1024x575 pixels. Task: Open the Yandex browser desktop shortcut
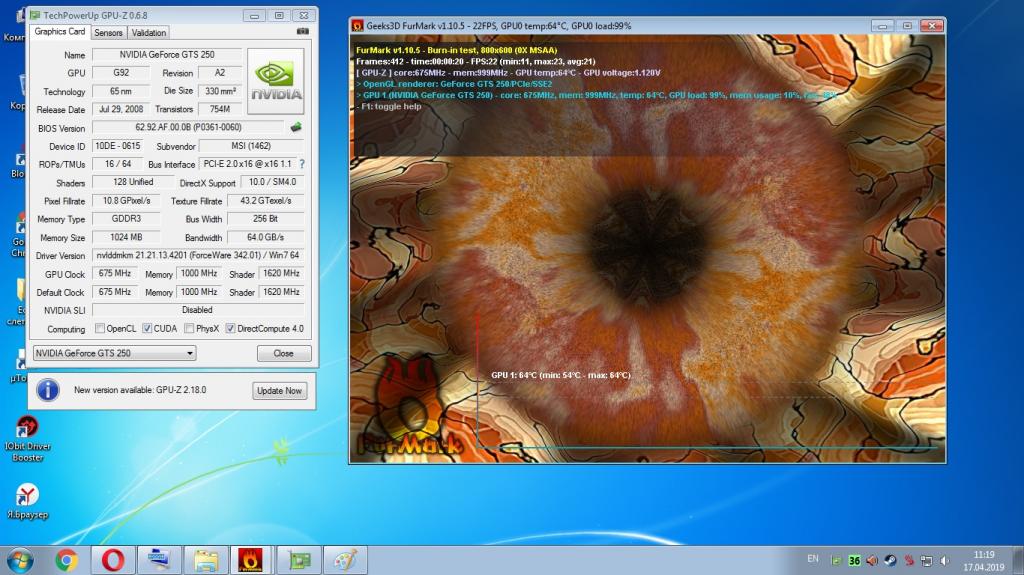click(x=27, y=501)
